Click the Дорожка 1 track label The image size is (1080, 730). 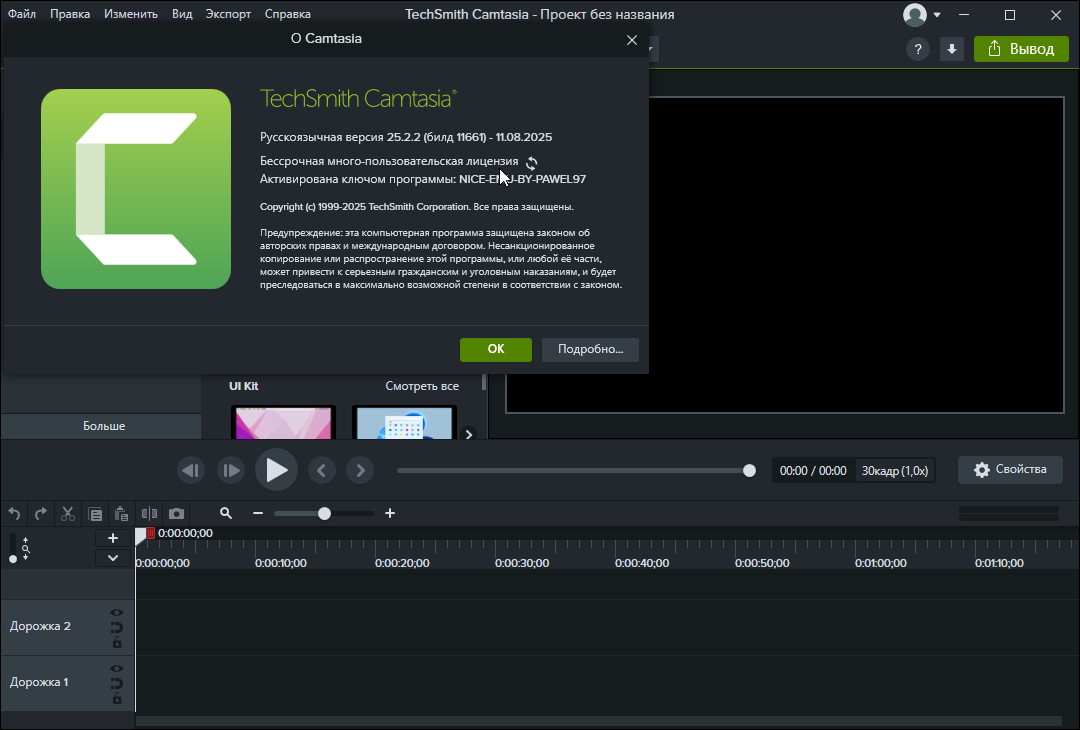39,682
